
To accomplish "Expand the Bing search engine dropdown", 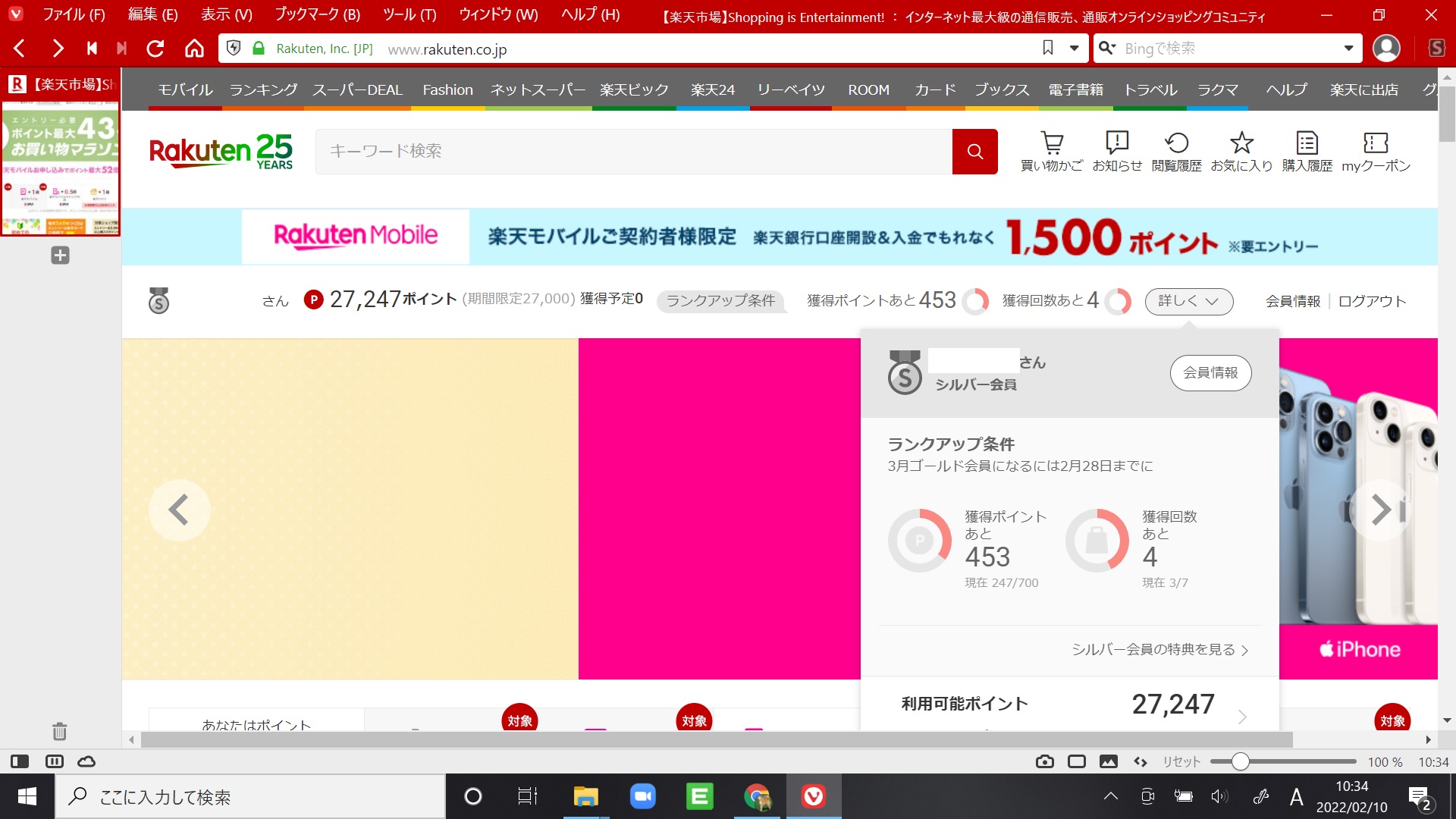I will [x=1348, y=49].
